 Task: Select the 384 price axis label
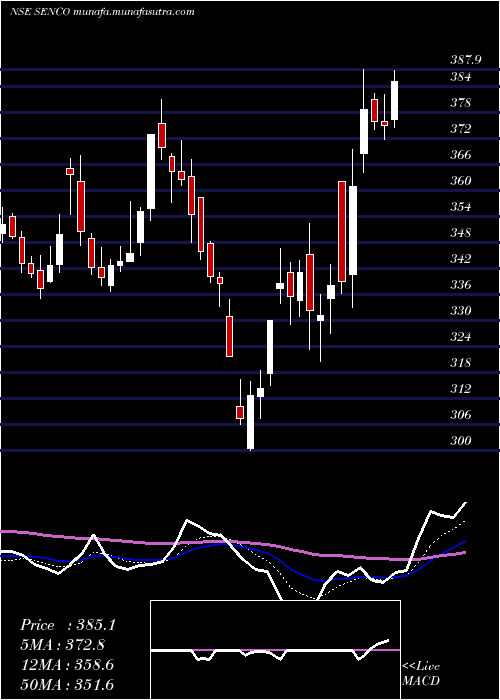461,77
